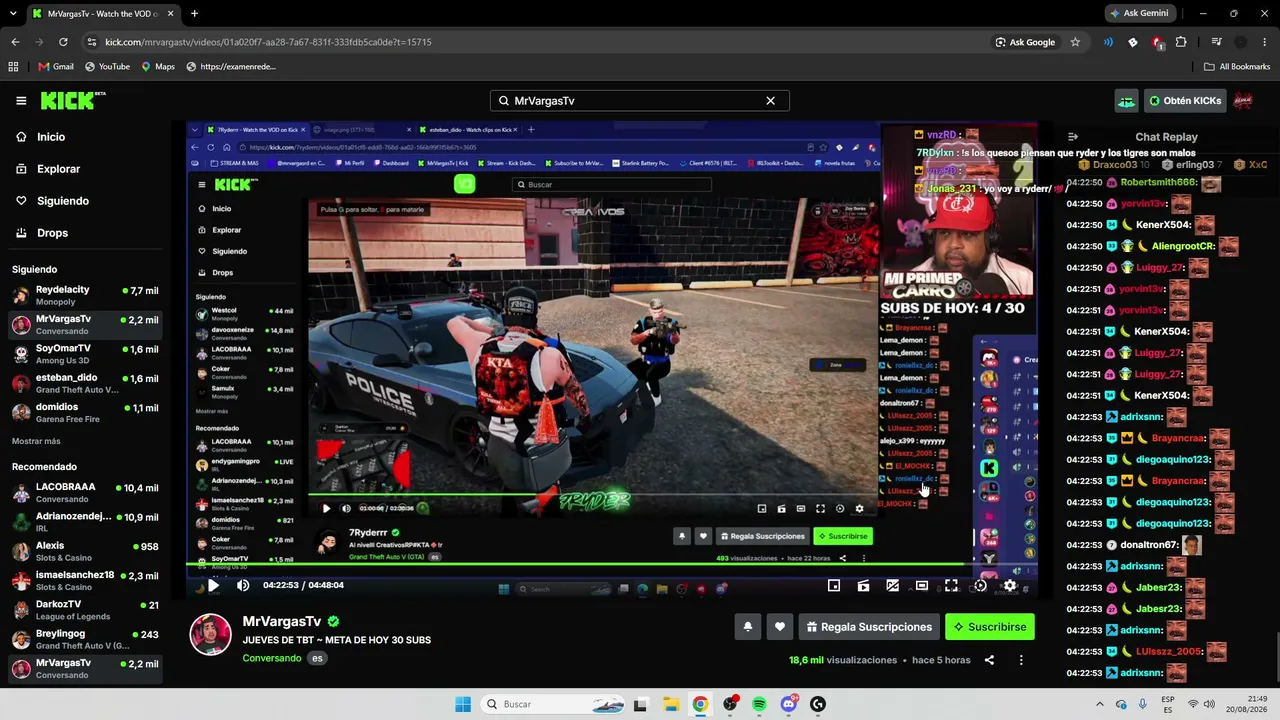Click the MrVargasTv channel avatar below the video
The width and height of the screenshot is (1280, 720).
pos(211,634)
